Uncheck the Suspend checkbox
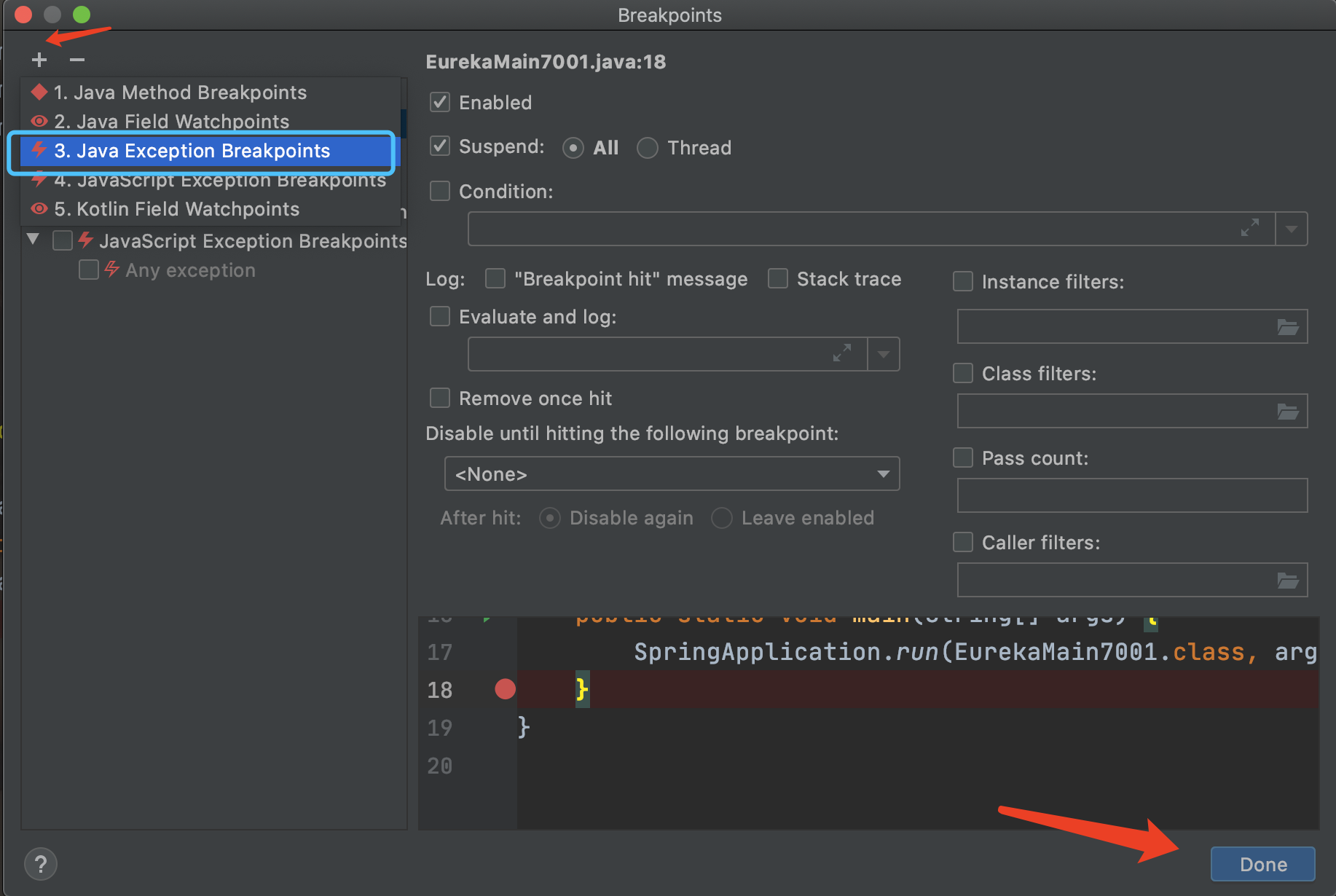1336x896 pixels. pos(440,146)
